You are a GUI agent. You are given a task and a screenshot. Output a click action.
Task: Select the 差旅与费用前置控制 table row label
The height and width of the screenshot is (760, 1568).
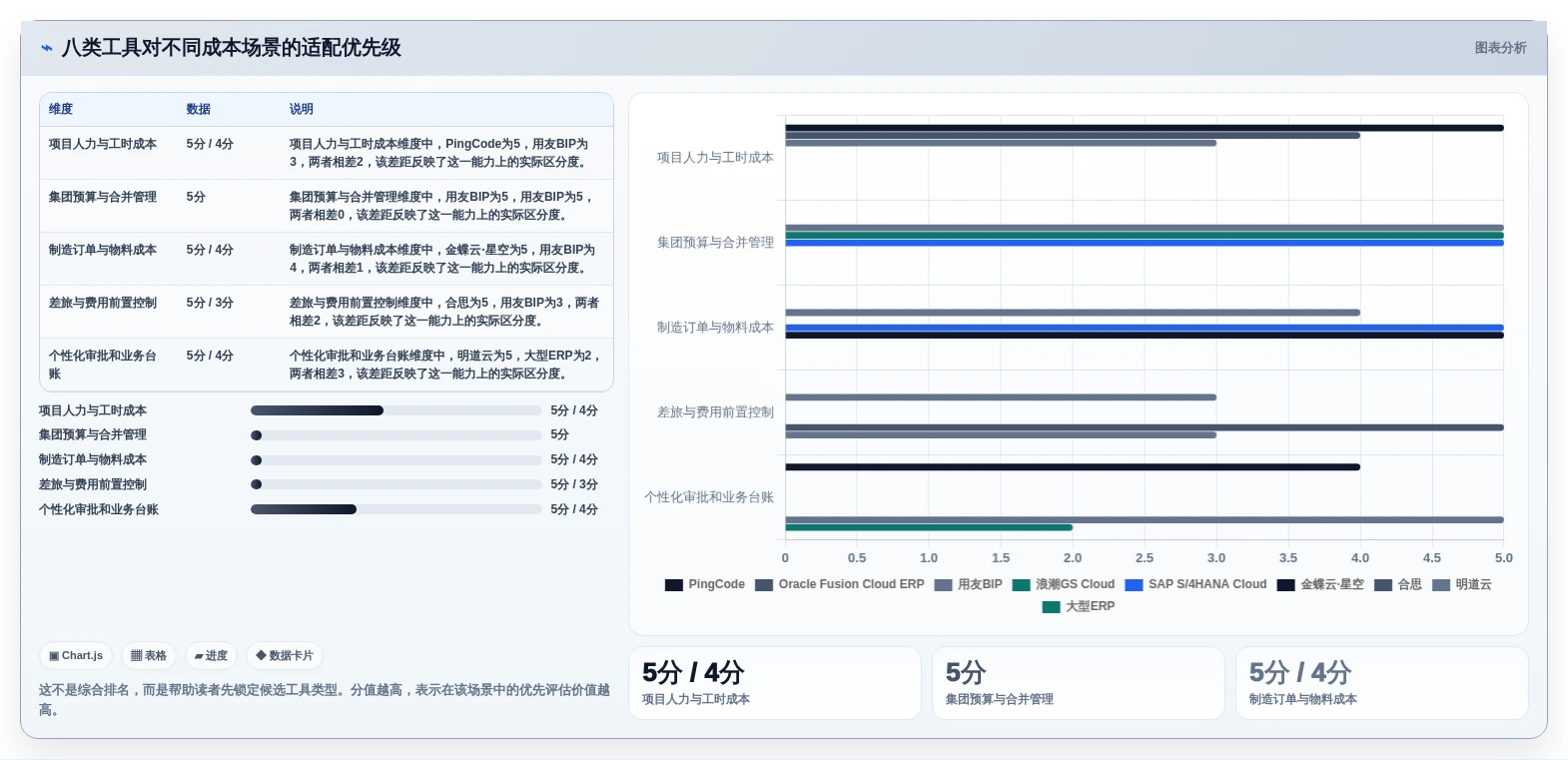[103, 303]
